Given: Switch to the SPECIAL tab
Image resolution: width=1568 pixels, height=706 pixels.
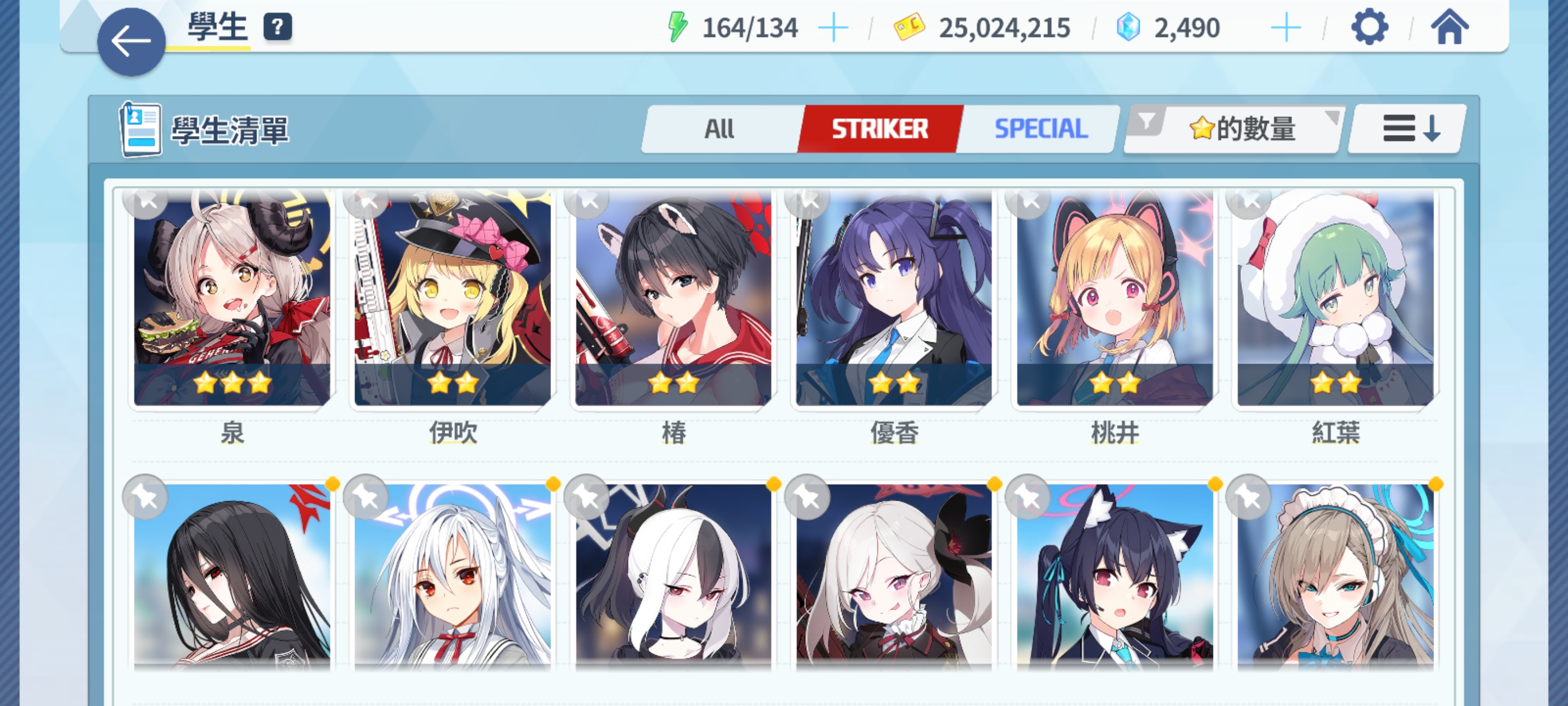Looking at the screenshot, I should (x=1040, y=128).
